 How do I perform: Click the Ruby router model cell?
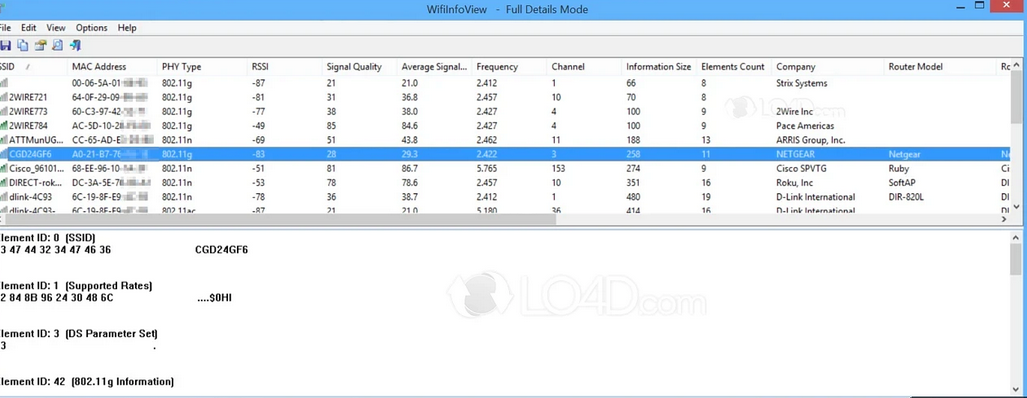[x=899, y=168]
